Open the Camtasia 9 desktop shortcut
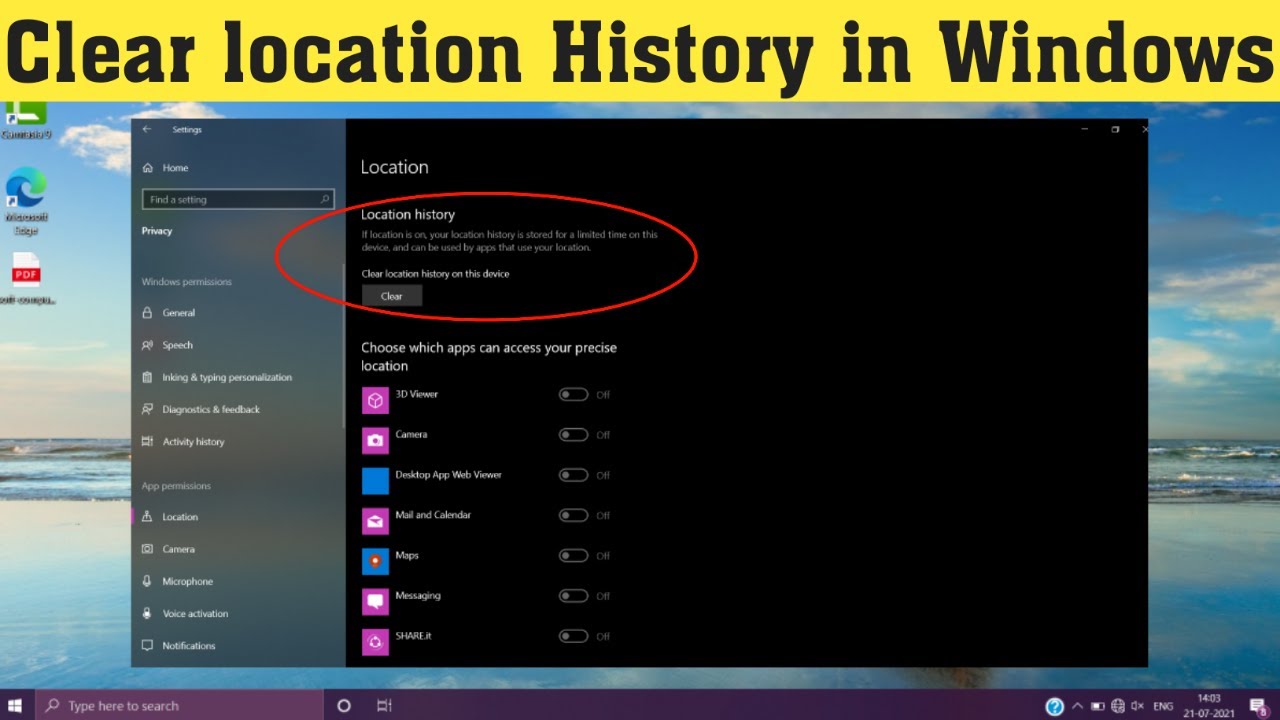The width and height of the screenshot is (1280, 720). (26, 120)
